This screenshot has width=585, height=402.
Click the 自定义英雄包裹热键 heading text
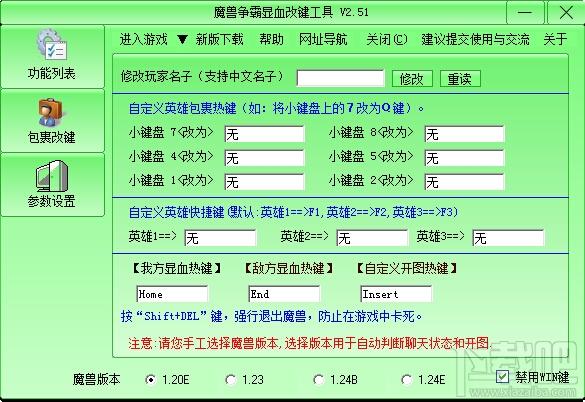[x=276, y=108]
